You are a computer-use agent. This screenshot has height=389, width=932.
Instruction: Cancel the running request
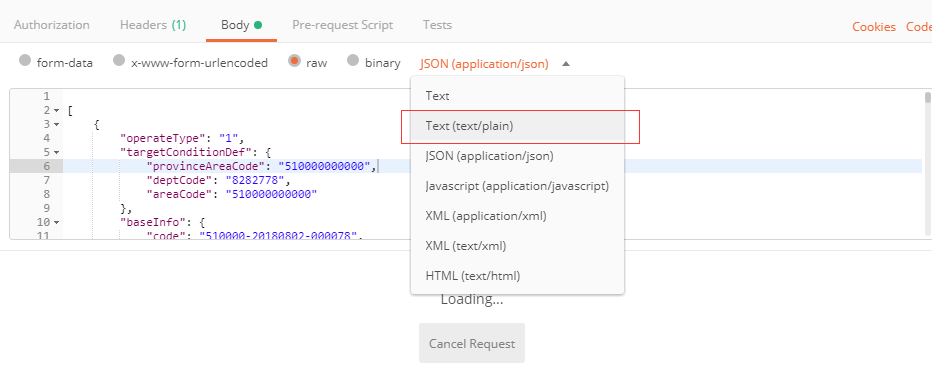(472, 343)
